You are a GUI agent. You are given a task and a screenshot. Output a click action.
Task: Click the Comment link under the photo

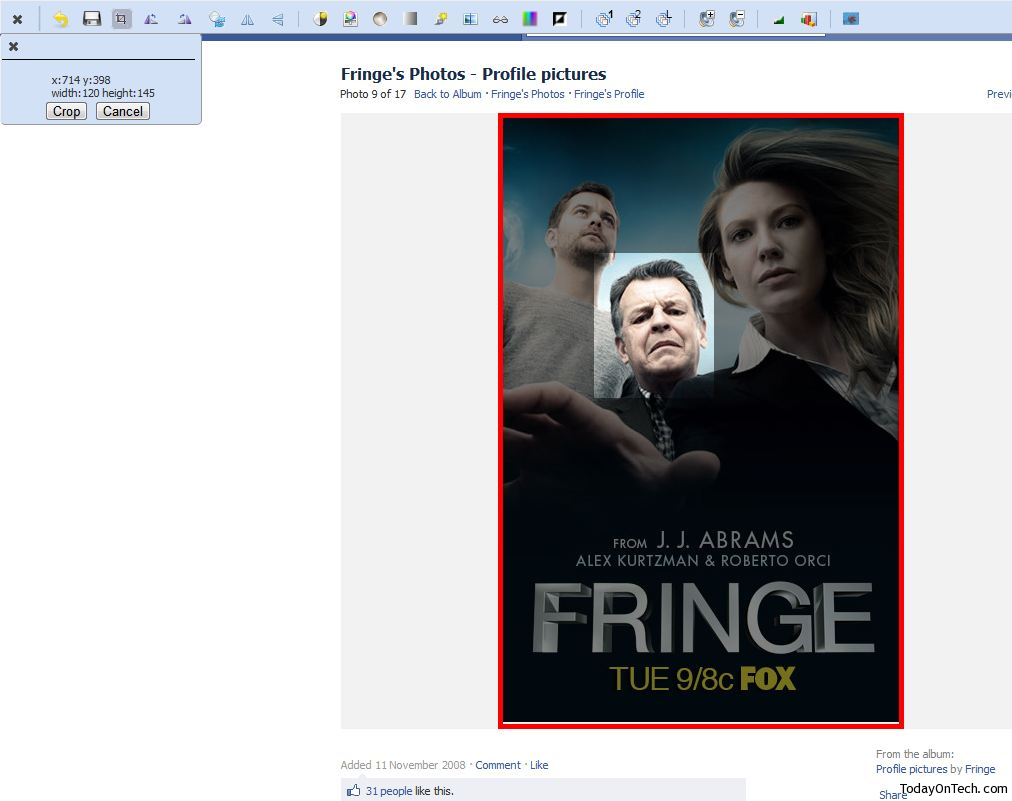click(498, 765)
